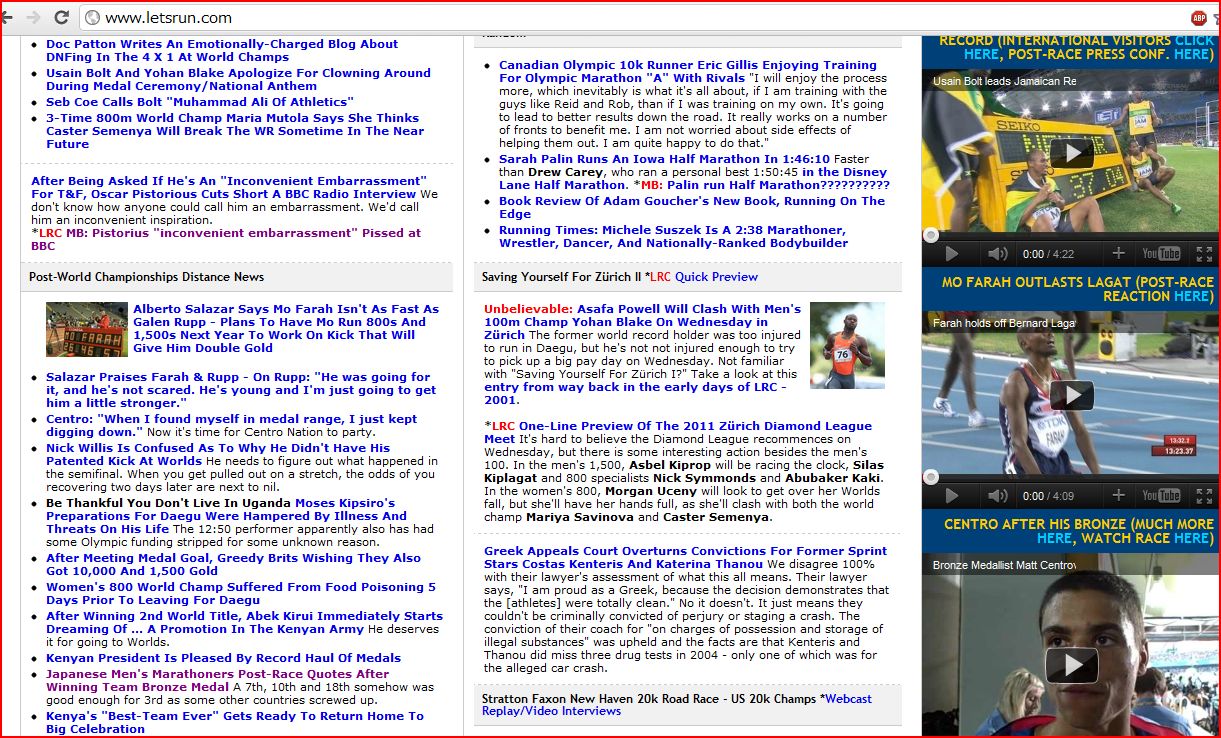Open Alberto Salazar Says Mo Farah article
The image size is (1221, 738).
click(286, 329)
